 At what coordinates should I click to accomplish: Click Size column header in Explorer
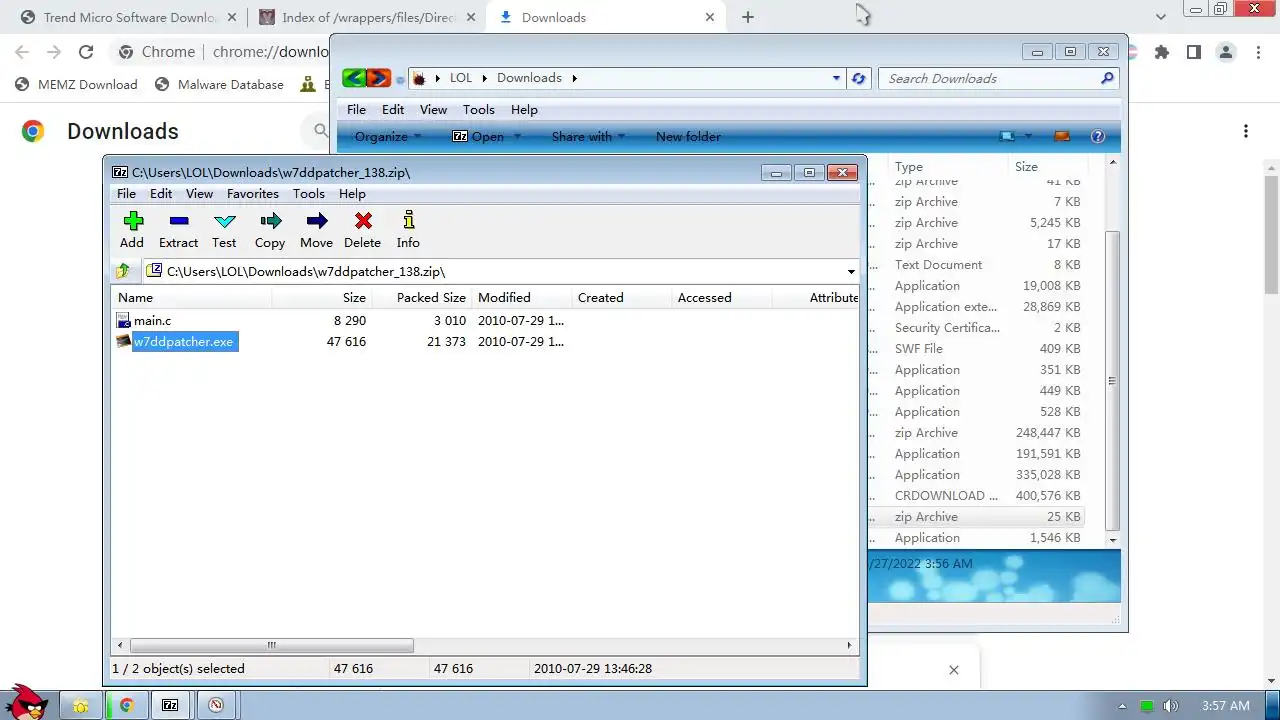point(1050,166)
